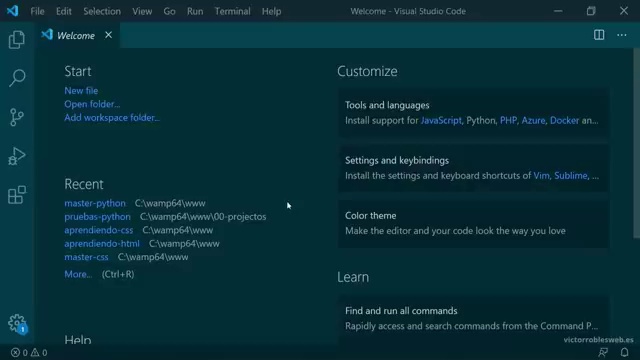Install Docker support link
Screen dimensions: 640x360
pyautogui.click(x=564, y=120)
